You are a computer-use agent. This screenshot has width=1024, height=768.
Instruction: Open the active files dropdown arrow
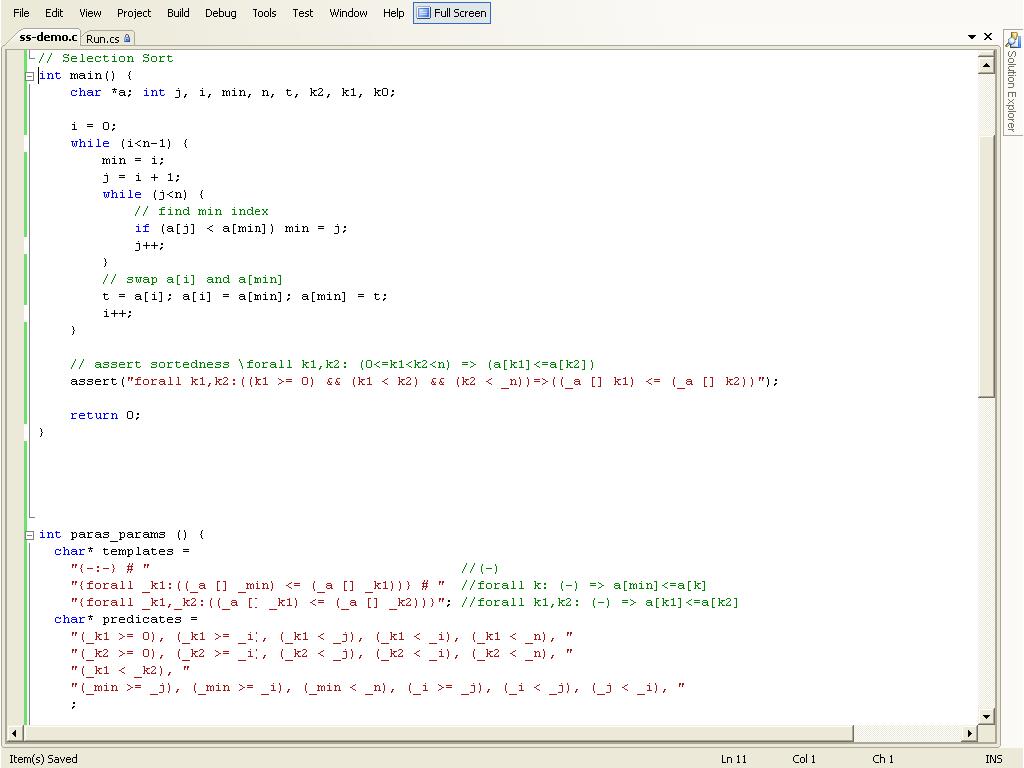971,37
